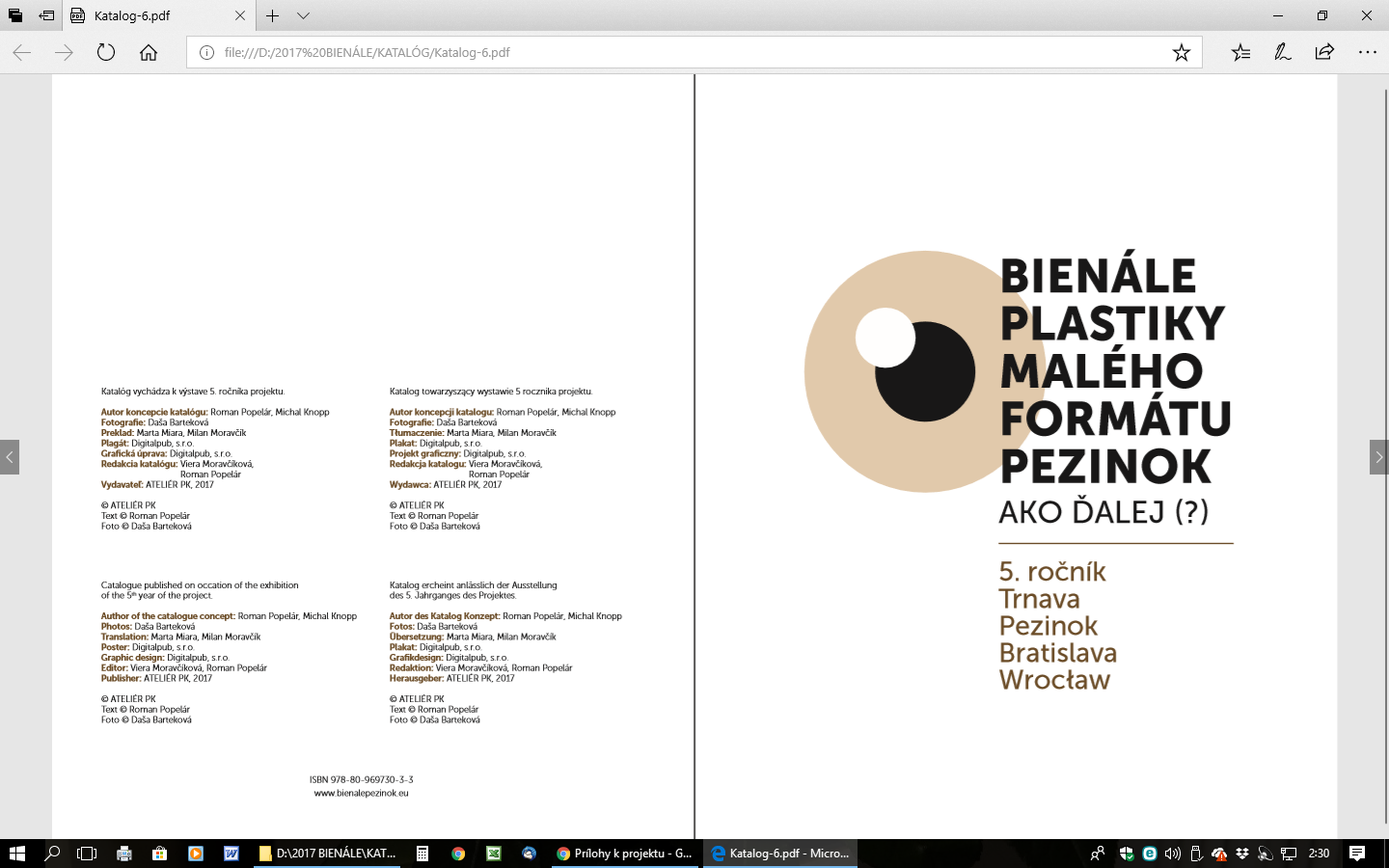
Task: Set these tabs aside
Action: [46, 15]
